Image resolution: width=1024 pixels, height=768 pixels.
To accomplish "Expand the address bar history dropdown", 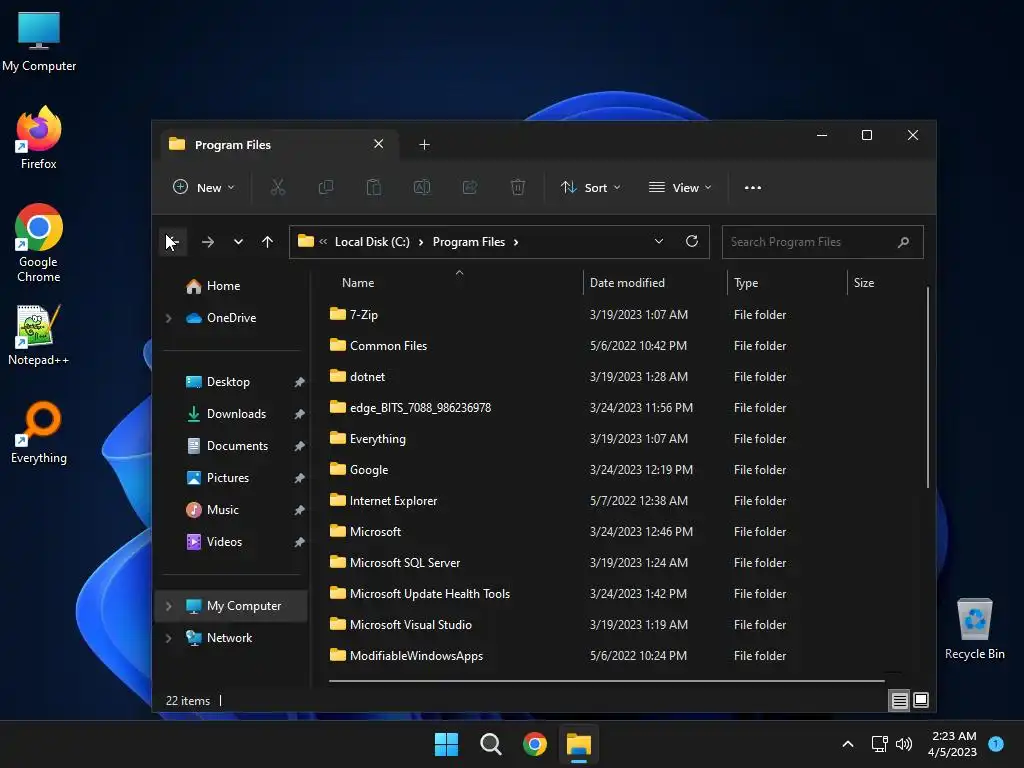I will pos(659,242).
